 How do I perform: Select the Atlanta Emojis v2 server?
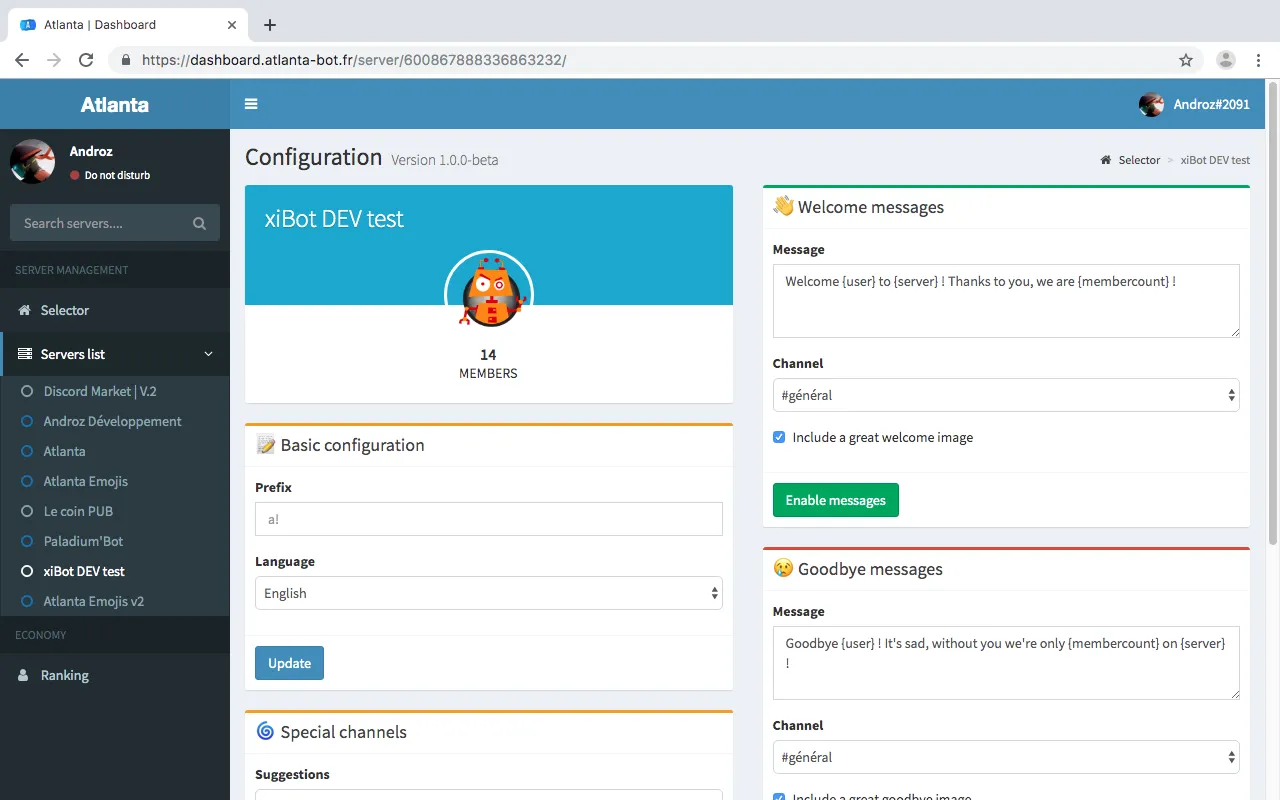tap(94, 601)
